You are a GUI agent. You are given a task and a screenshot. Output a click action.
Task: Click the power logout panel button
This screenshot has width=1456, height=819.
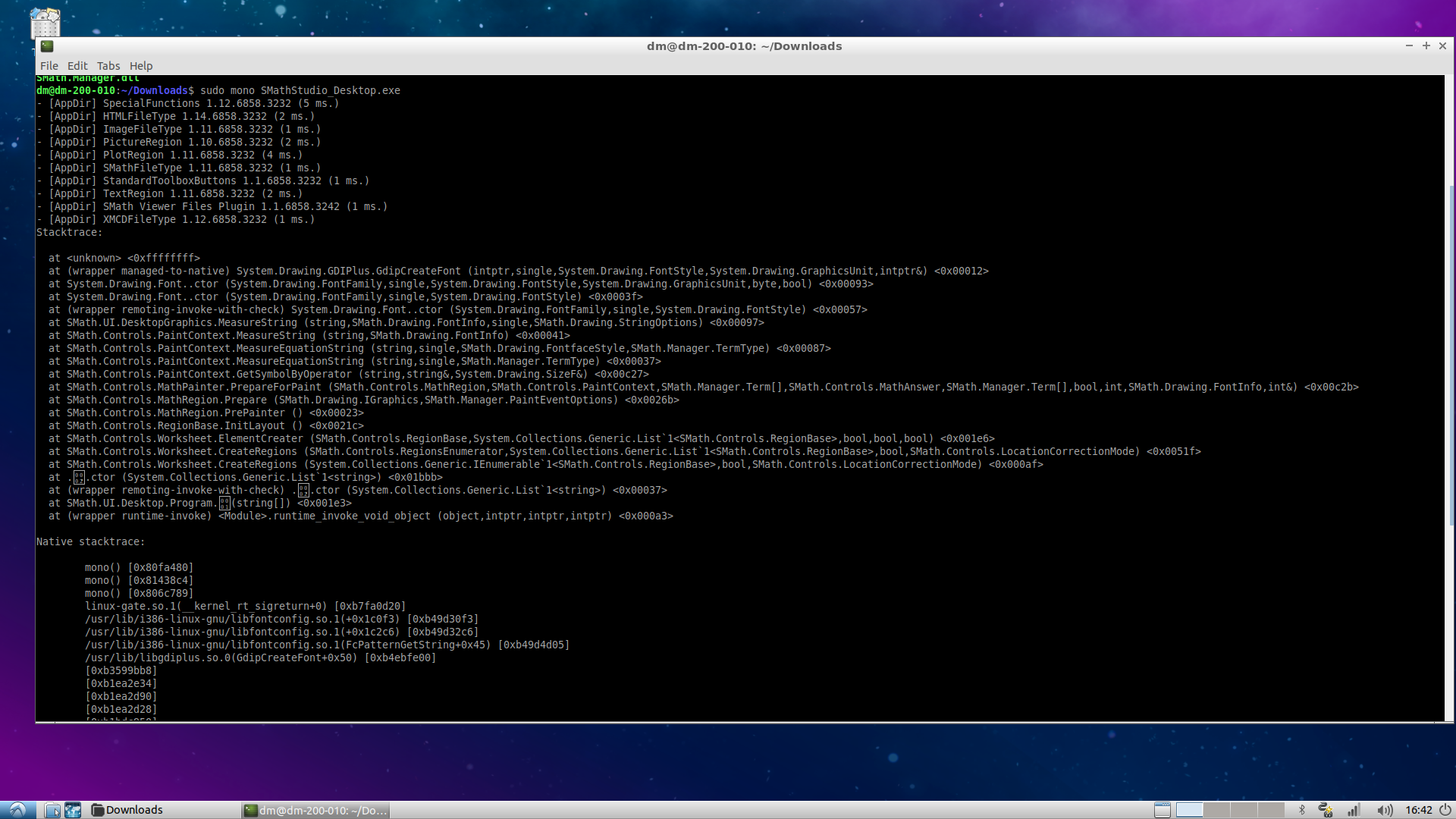1445,810
